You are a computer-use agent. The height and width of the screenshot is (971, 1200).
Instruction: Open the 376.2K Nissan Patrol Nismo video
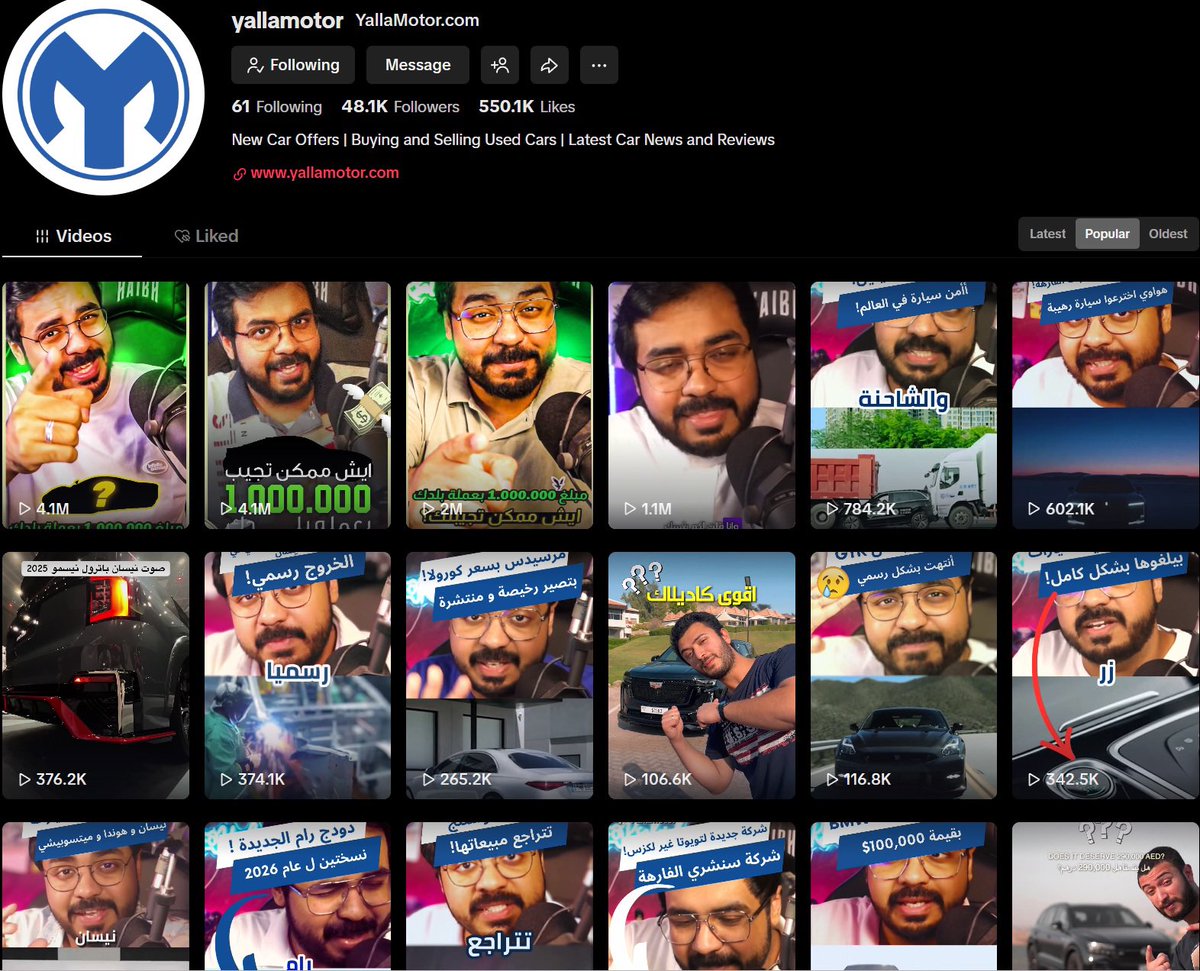[x=95, y=675]
